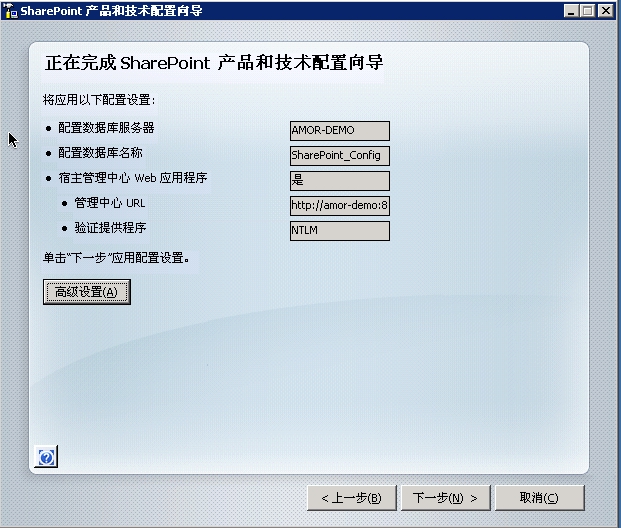Click the AMOR-DEMO database server field

pyautogui.click(x=340, y=131)
